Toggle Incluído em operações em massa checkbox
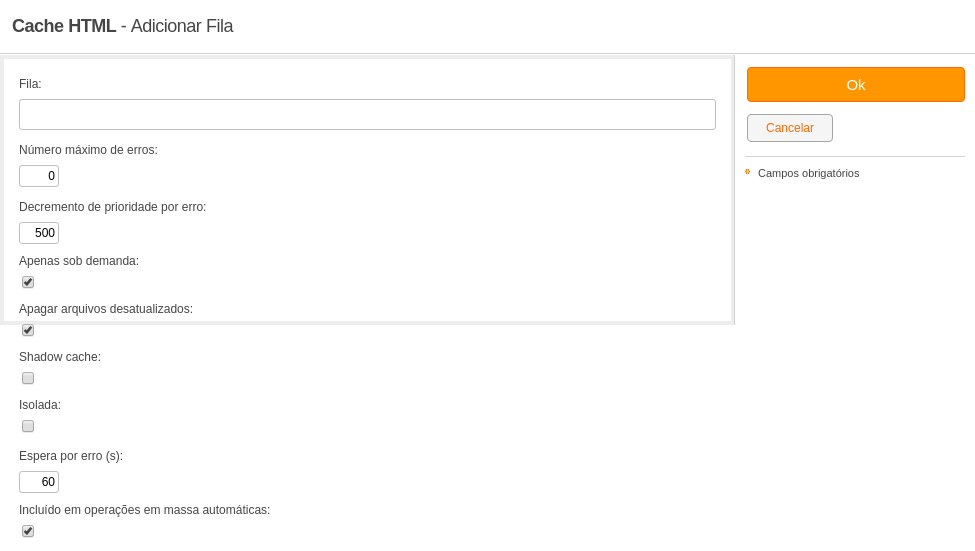The image size is (975, 551). coord(28,531)
